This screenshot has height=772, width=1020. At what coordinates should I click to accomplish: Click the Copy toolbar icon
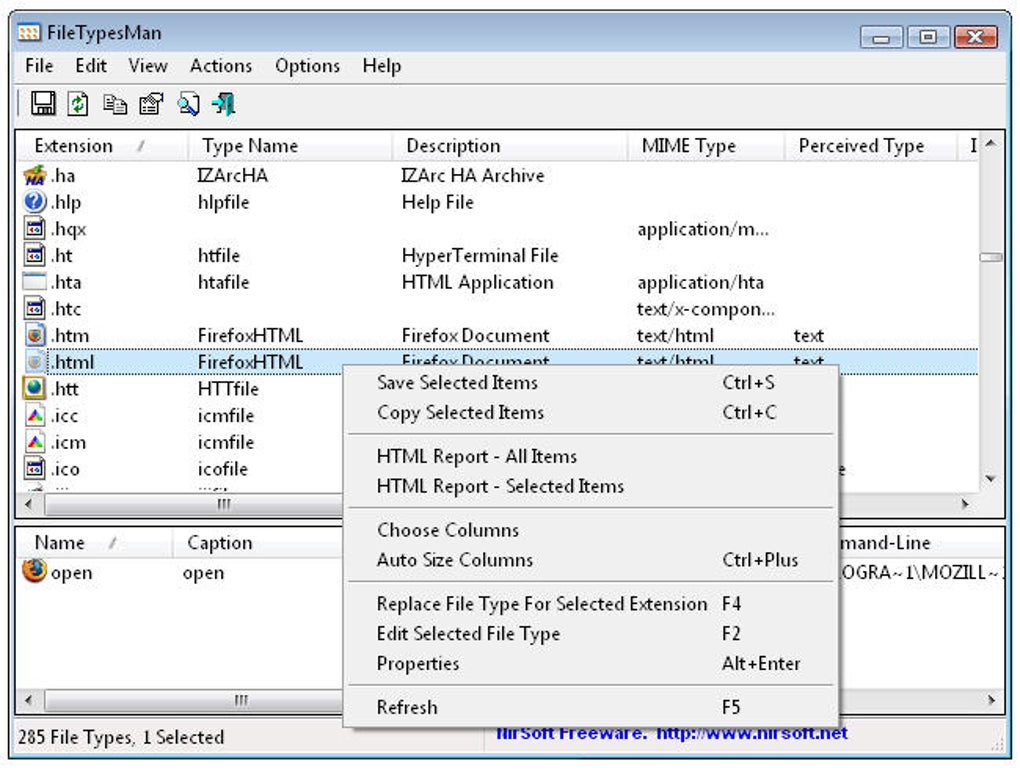pos(115,103)
